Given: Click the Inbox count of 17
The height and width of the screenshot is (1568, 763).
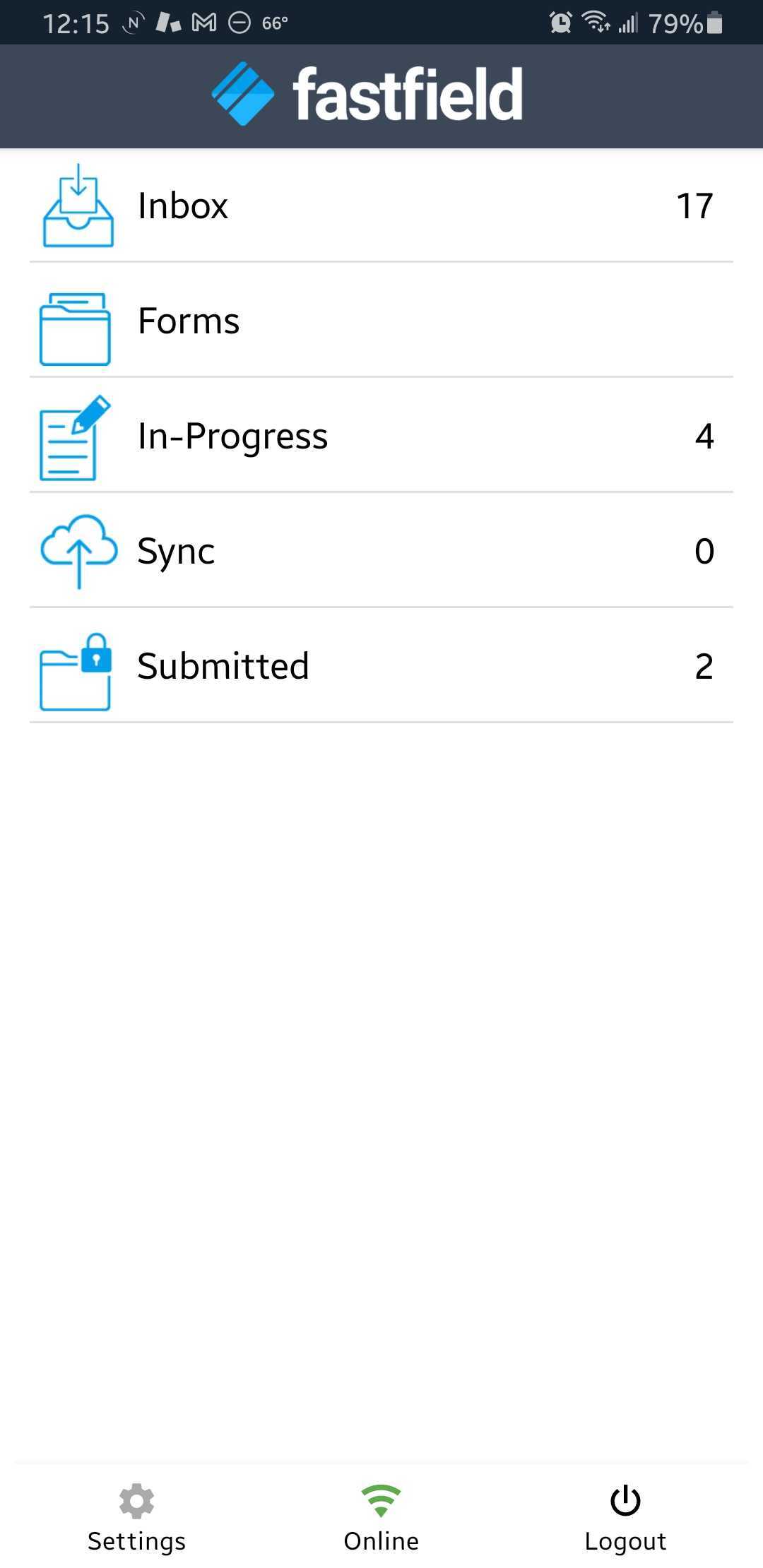Looking at the screenshot, I should pyautogui.click(x=694, y=206).
